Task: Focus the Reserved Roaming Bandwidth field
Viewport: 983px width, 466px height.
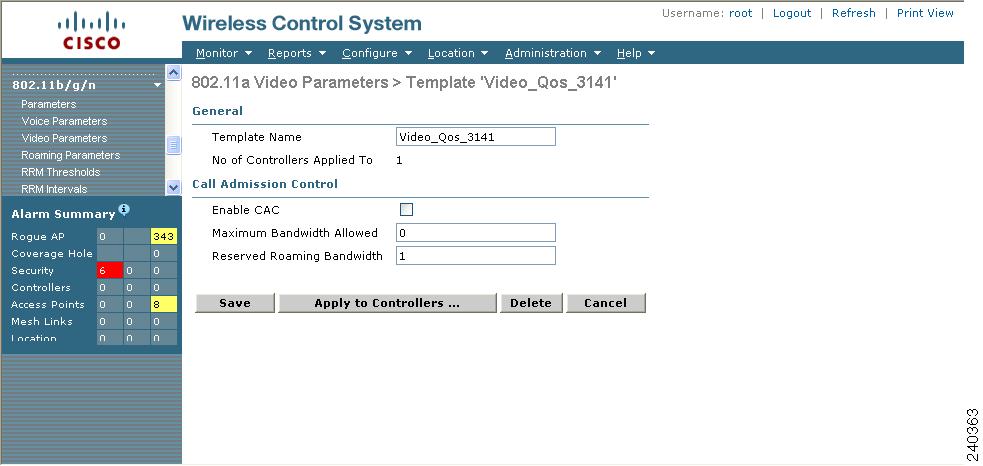Action: point(476,256)
